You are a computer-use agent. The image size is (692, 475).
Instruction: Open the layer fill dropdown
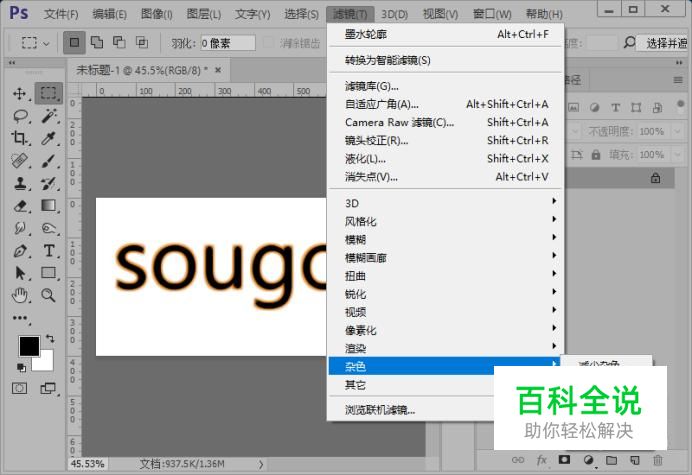point(677,155)
